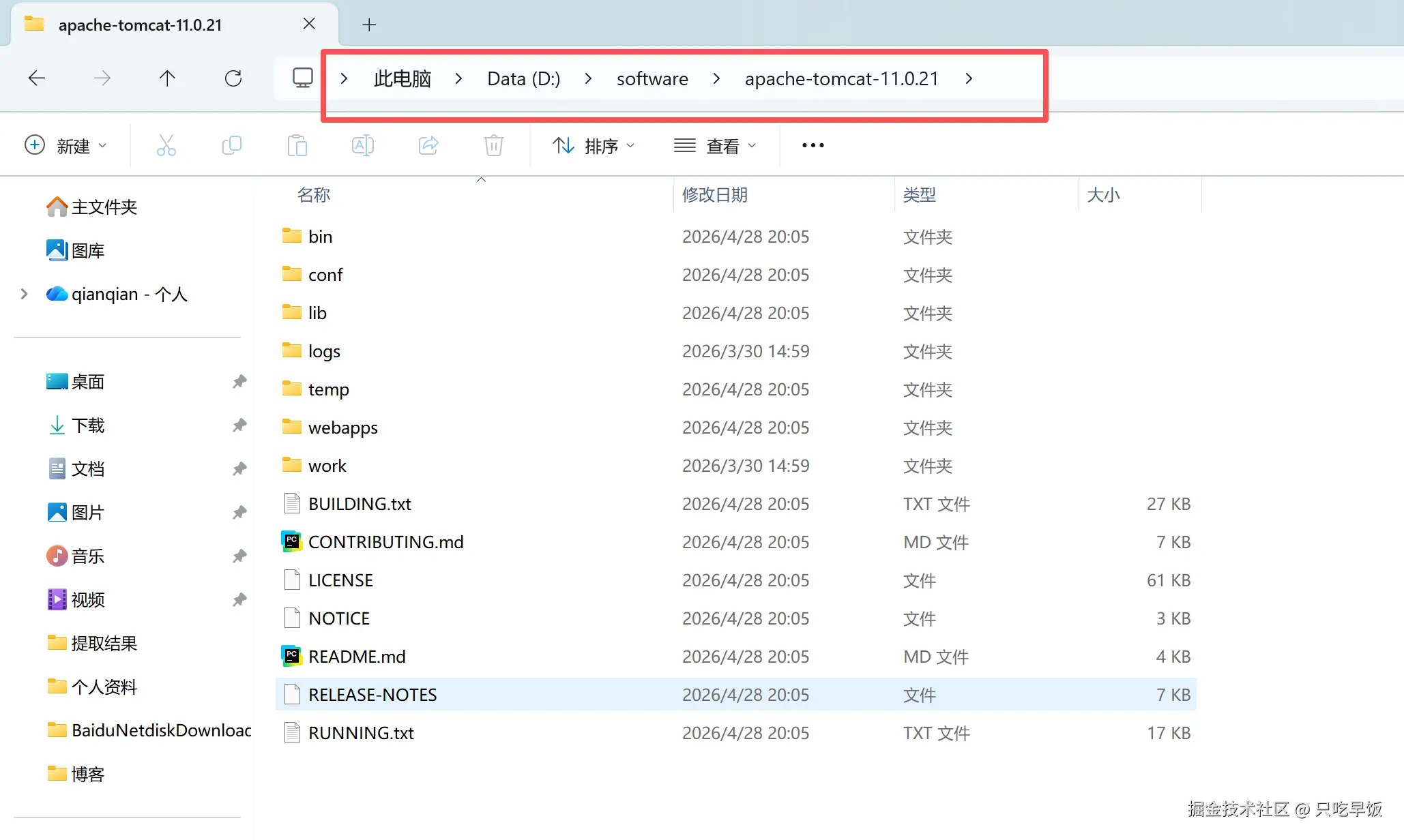The image size is (1404, 840).
Task: Open the 新建 dropdown menu
Action: coord(66,146)
